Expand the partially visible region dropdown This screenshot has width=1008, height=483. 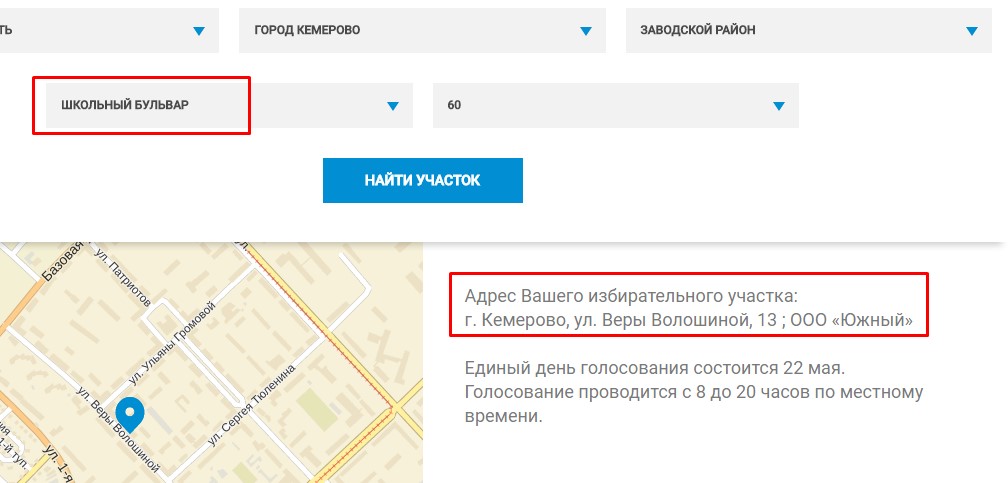[109, 30]
